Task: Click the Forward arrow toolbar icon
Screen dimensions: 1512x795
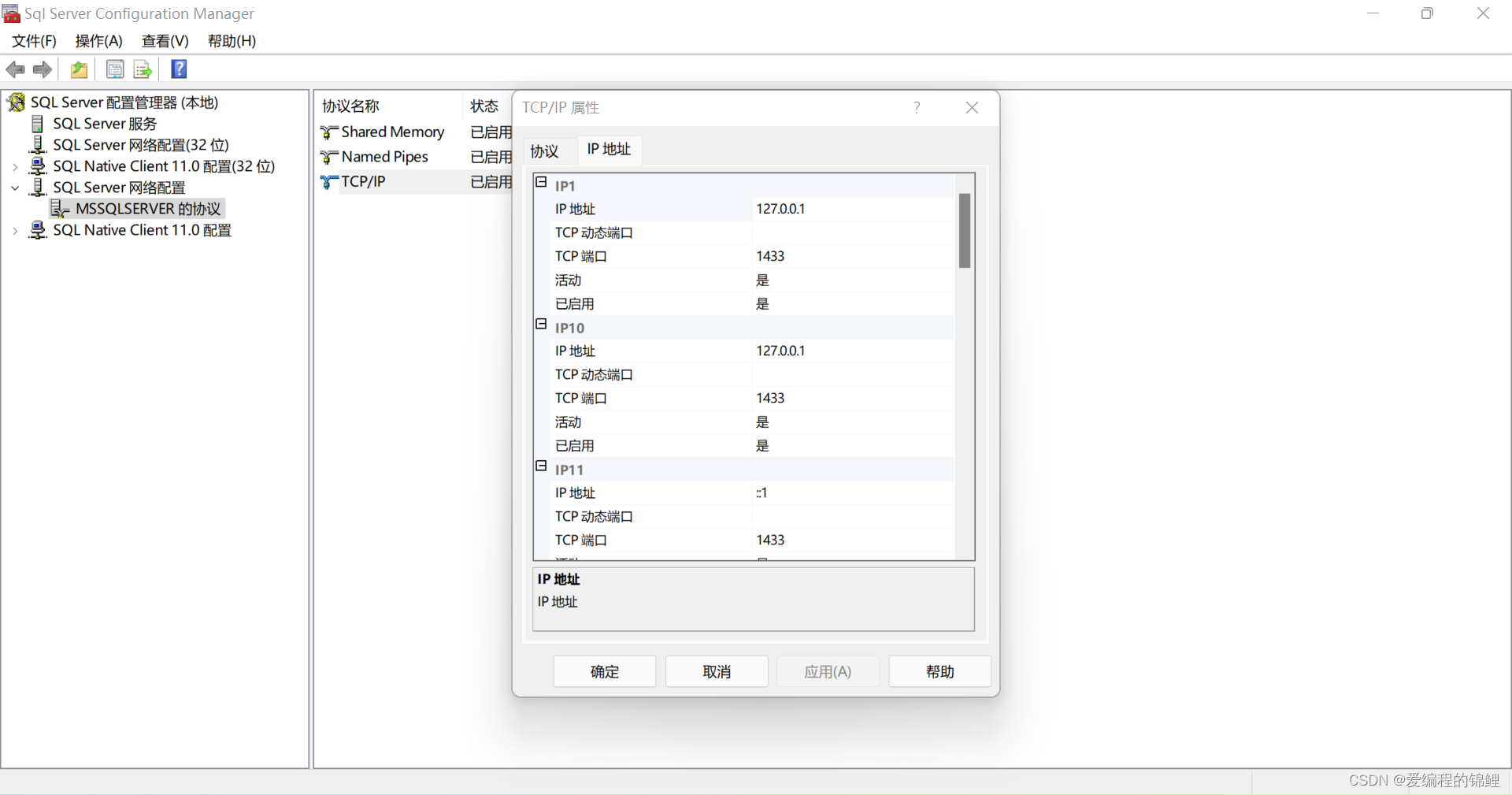Action: pos(43,70)
